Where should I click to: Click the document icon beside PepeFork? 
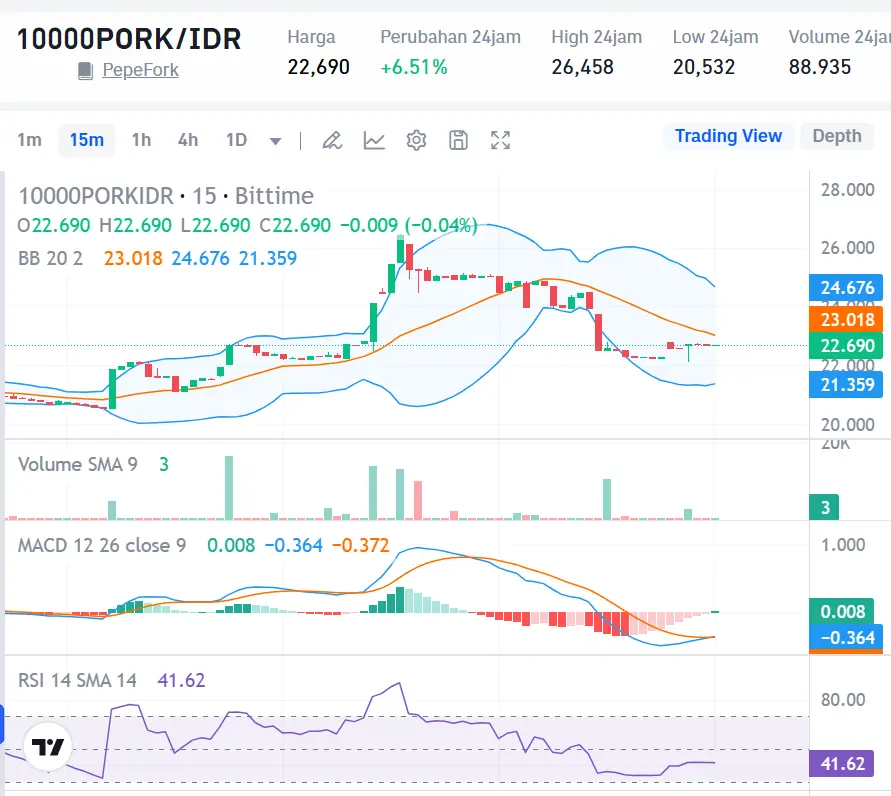(x=84, y=70)
